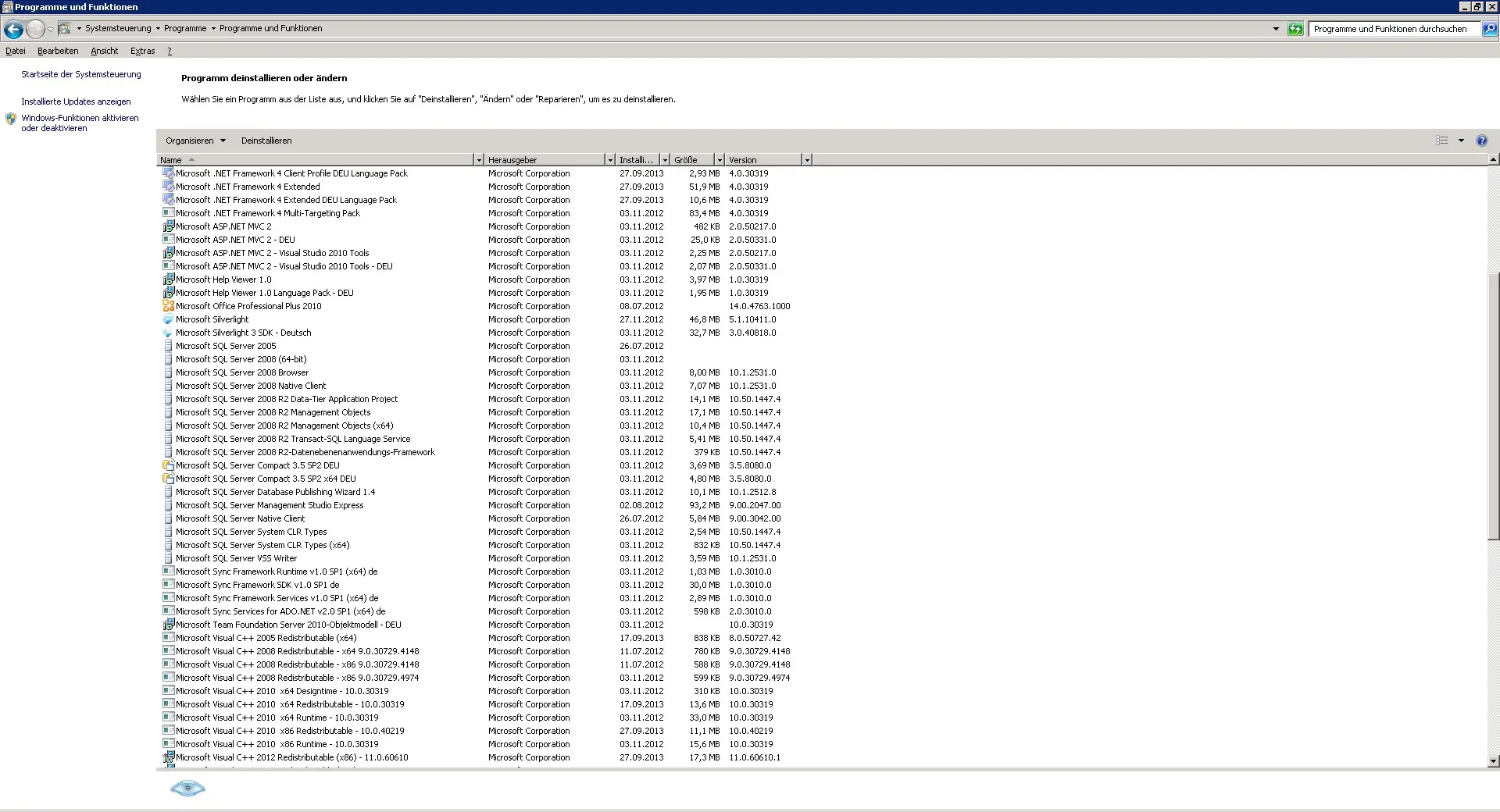Open the Datei menu
The height and width of the screenshot is (812, 1500).
[x=16, y=51]
